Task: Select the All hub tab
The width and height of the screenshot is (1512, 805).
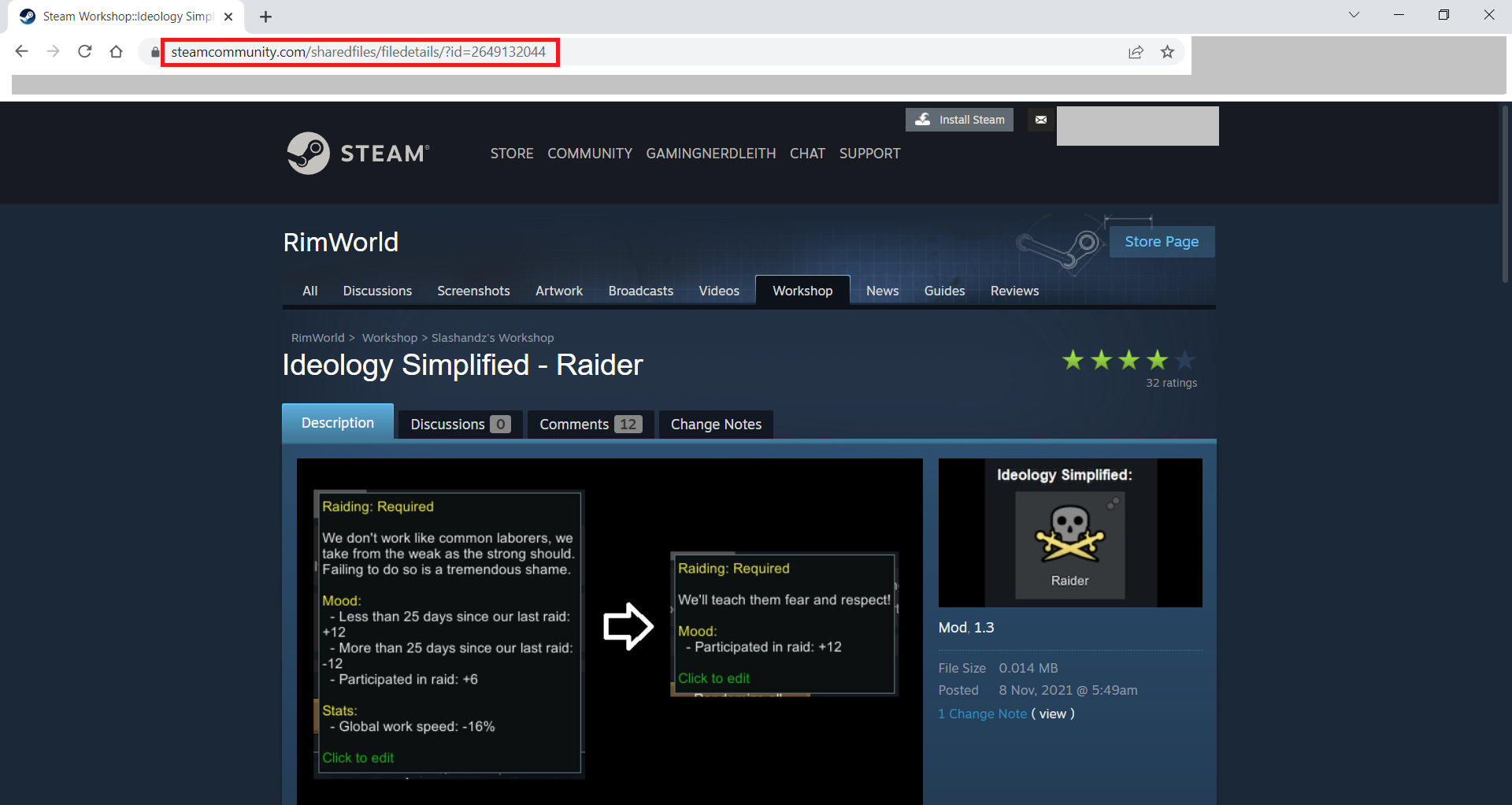Action: (x=310, y=291)
